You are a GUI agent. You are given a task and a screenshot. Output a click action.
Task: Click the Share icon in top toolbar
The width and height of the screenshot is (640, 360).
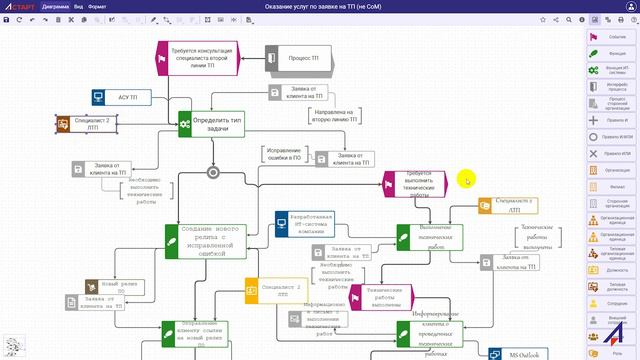click(556, 20)
